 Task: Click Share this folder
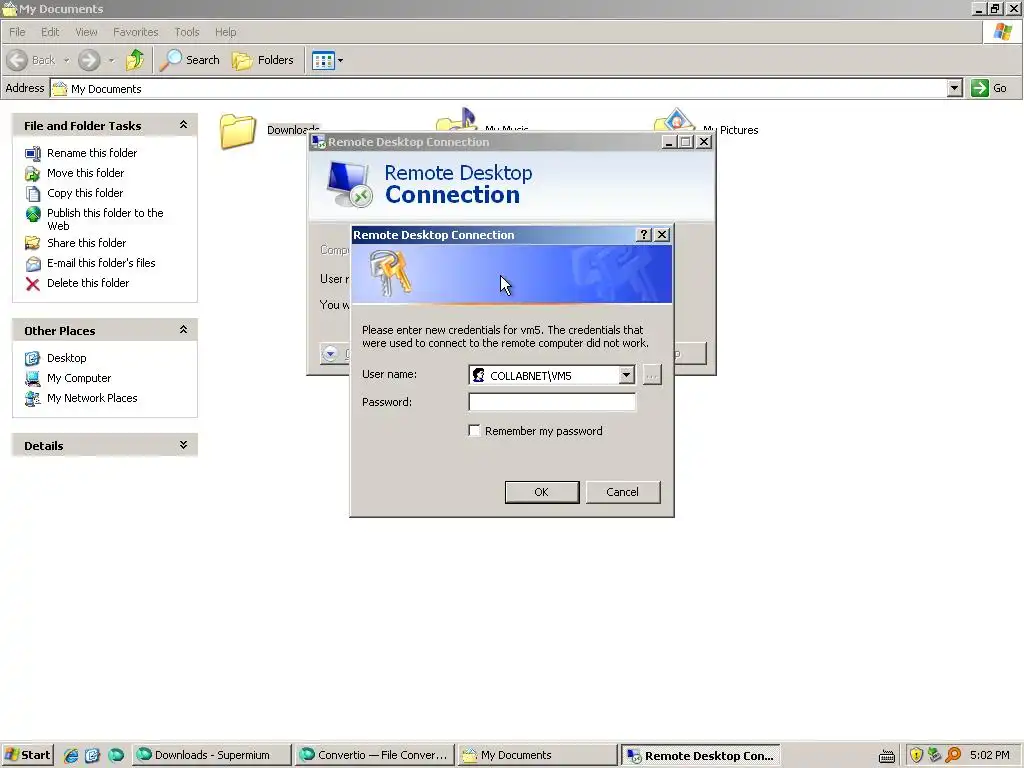[x=86, y=243]
